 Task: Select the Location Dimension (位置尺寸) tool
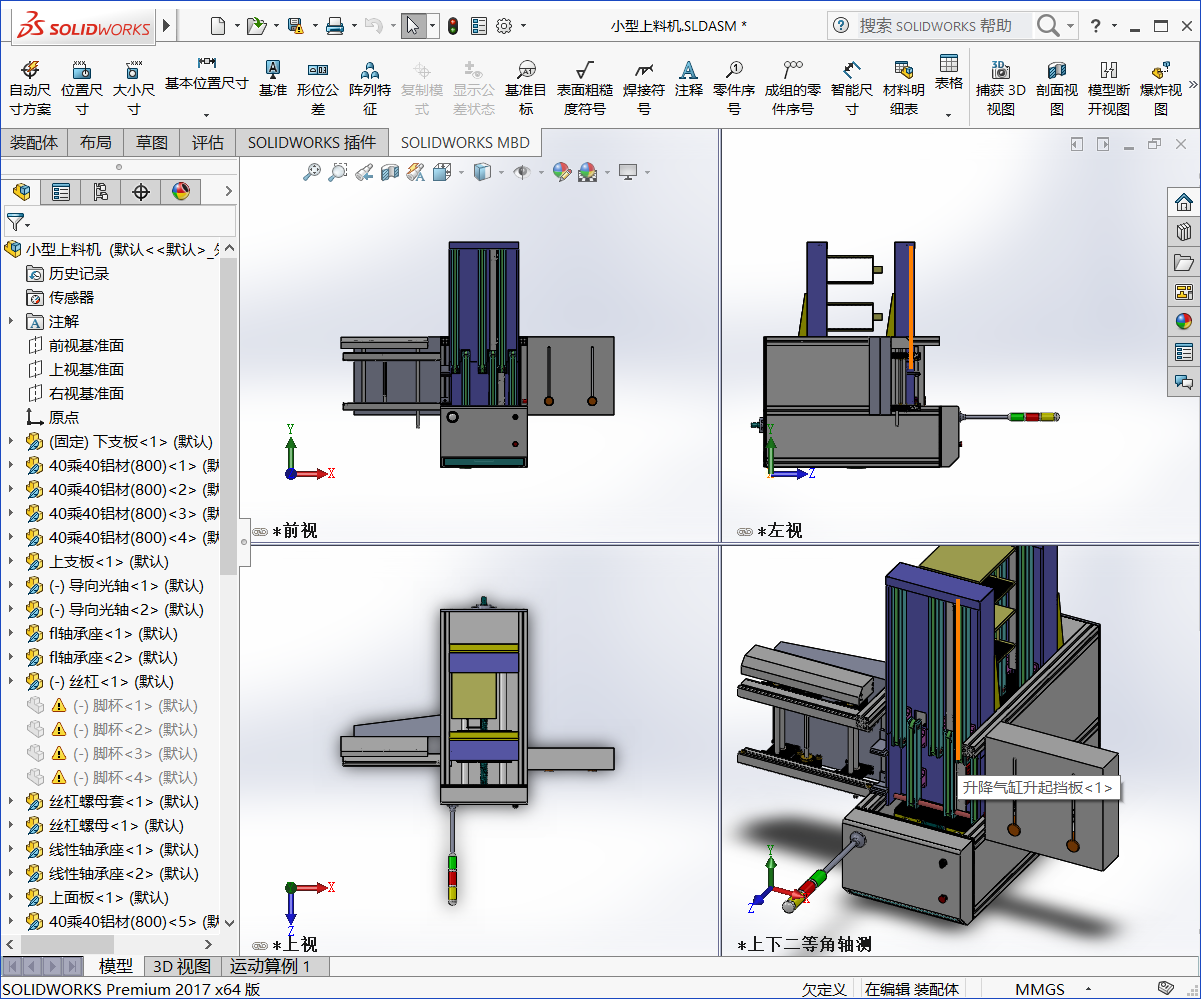point(82,87)
